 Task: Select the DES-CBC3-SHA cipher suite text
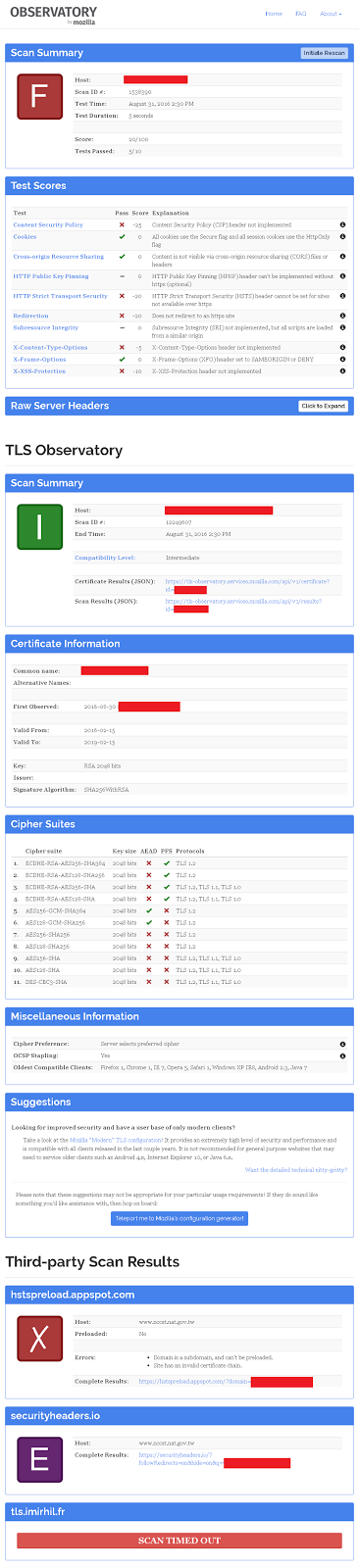(x=45, y=981)
